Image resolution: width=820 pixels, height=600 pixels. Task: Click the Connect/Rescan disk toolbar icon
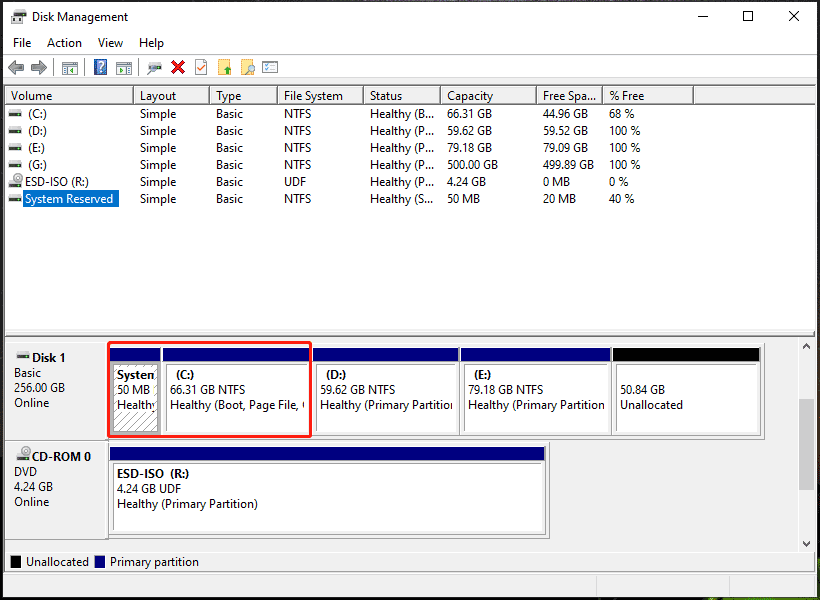pyautogui.click(x=155, y=67)
